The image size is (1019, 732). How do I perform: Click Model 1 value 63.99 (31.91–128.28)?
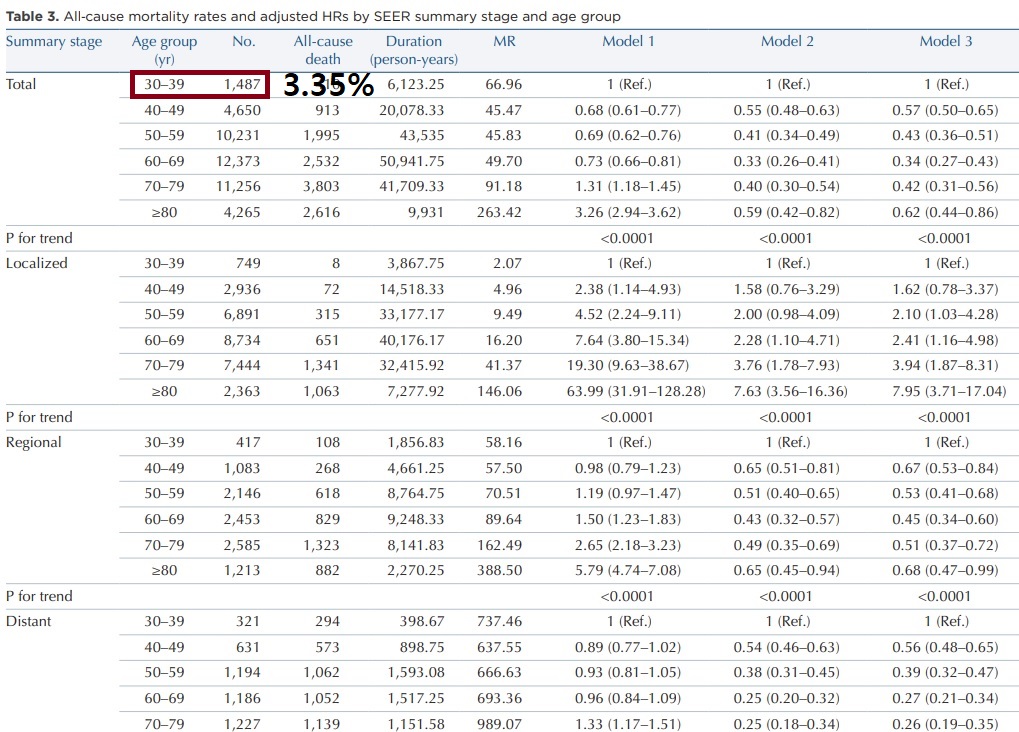point(636,391)
